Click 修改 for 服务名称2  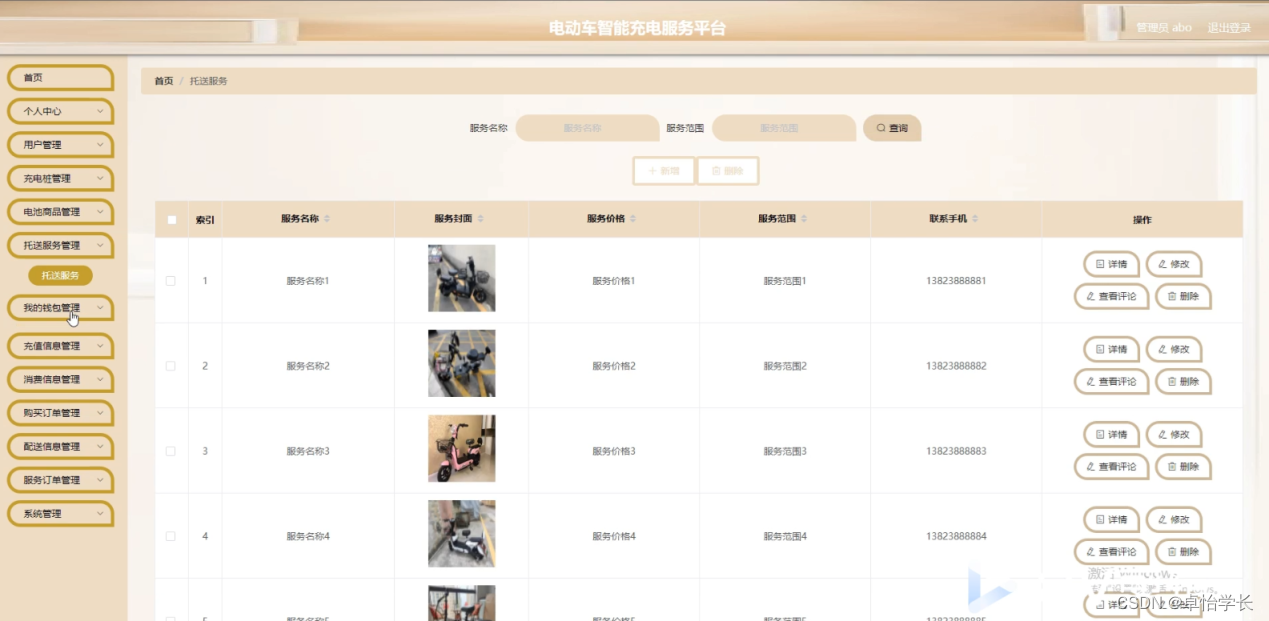point(1174,349)
